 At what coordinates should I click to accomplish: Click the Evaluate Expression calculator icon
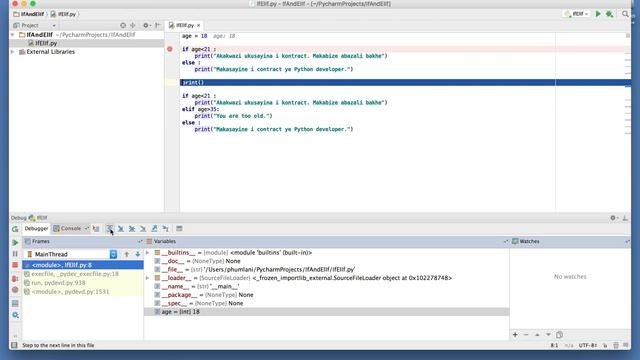pos(179,229)
